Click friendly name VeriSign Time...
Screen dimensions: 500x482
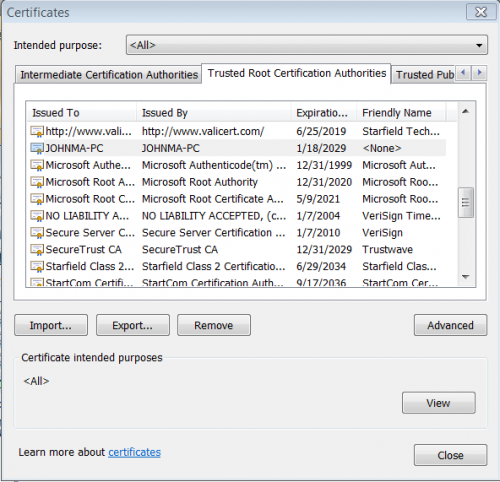(x=401, y=216)
